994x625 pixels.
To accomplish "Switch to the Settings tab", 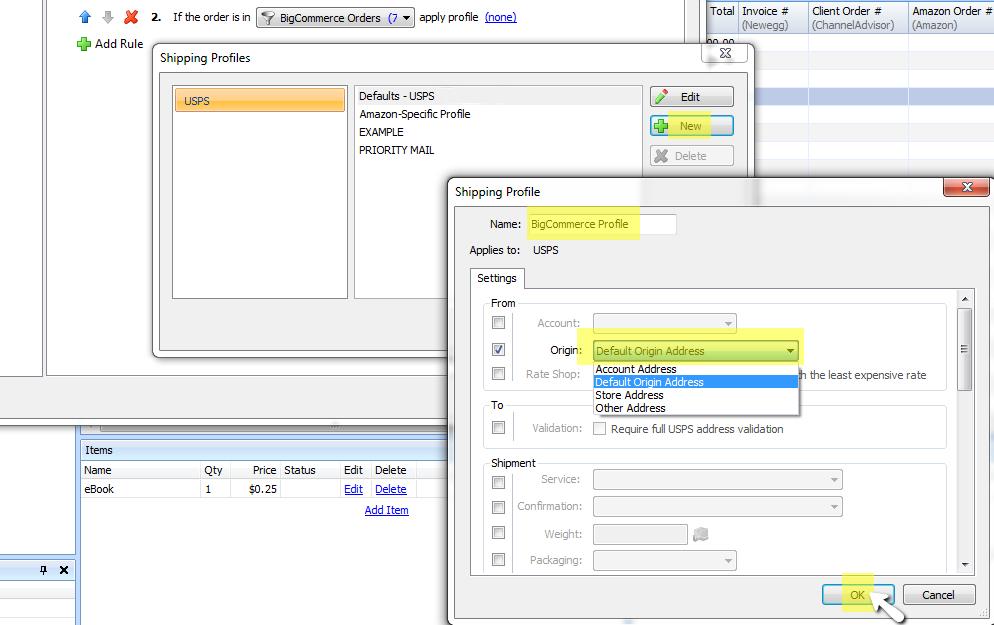I will [x=496, y=278].
